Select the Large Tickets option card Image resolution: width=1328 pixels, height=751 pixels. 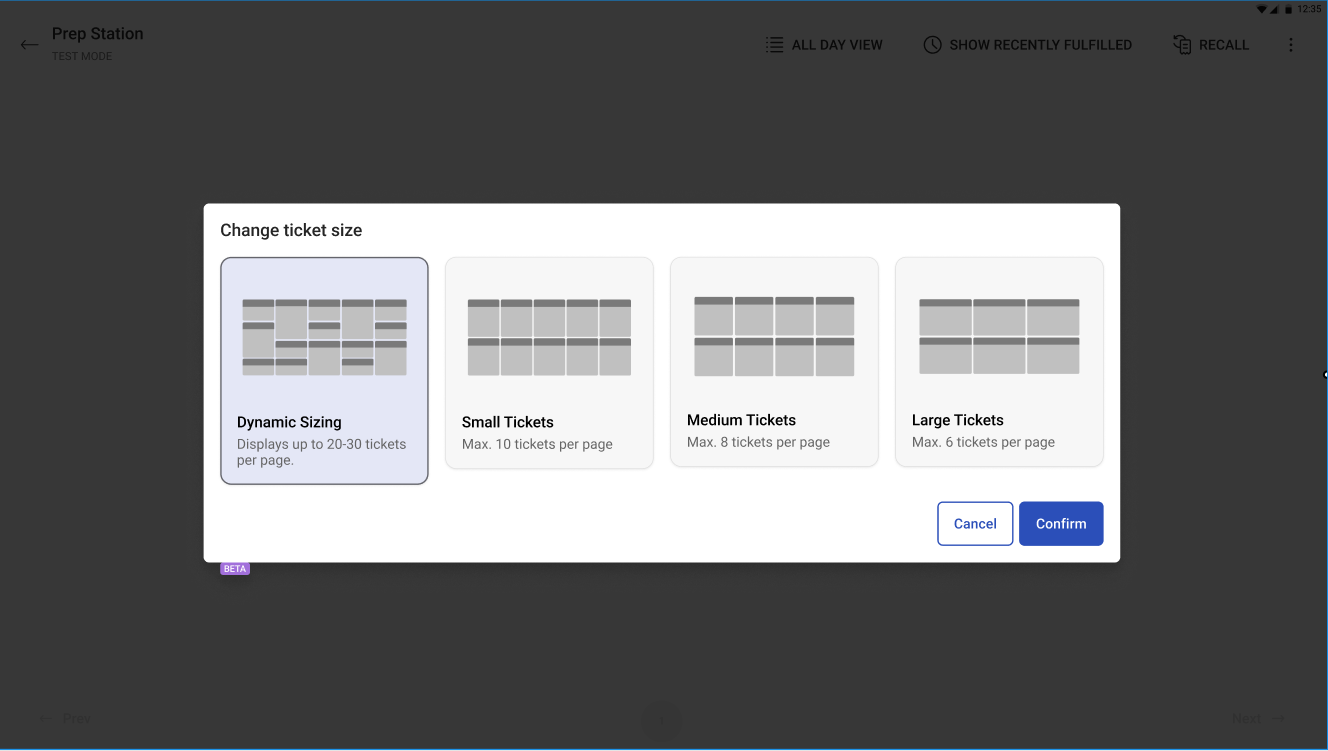pyautogui.click(x=997, y=362)
